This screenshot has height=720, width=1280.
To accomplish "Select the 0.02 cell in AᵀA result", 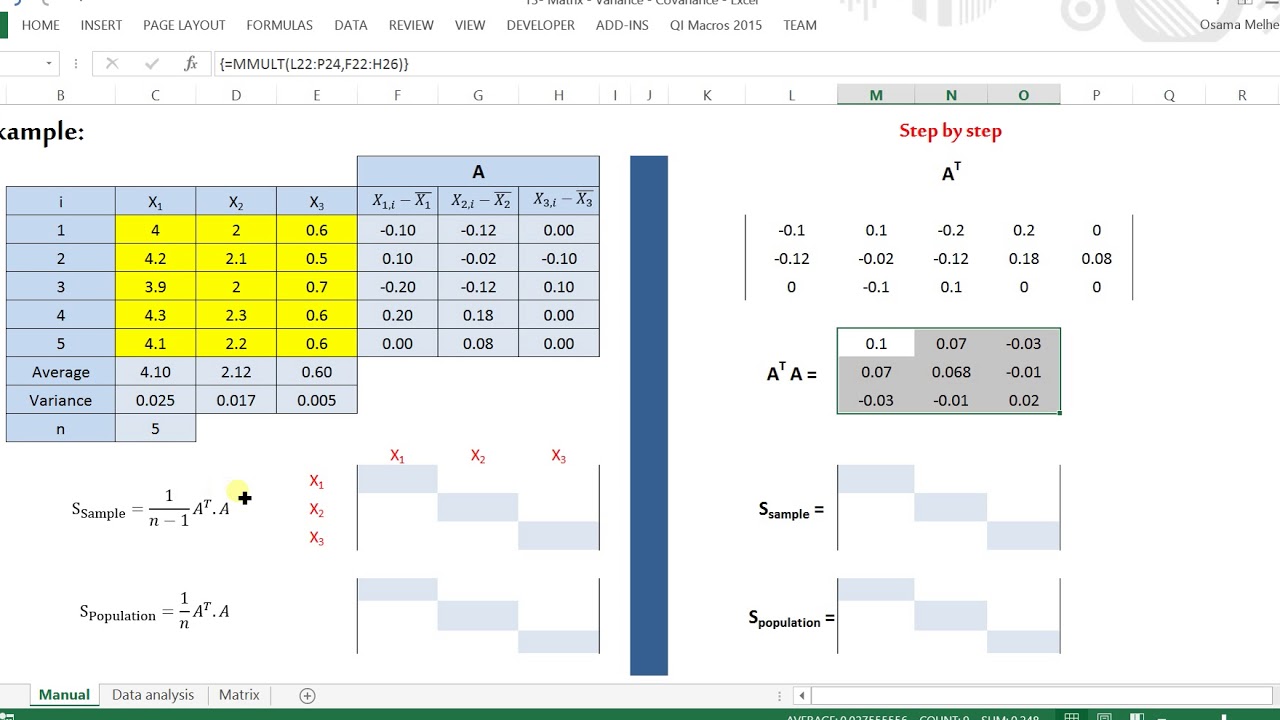I will coord(1024,400).
